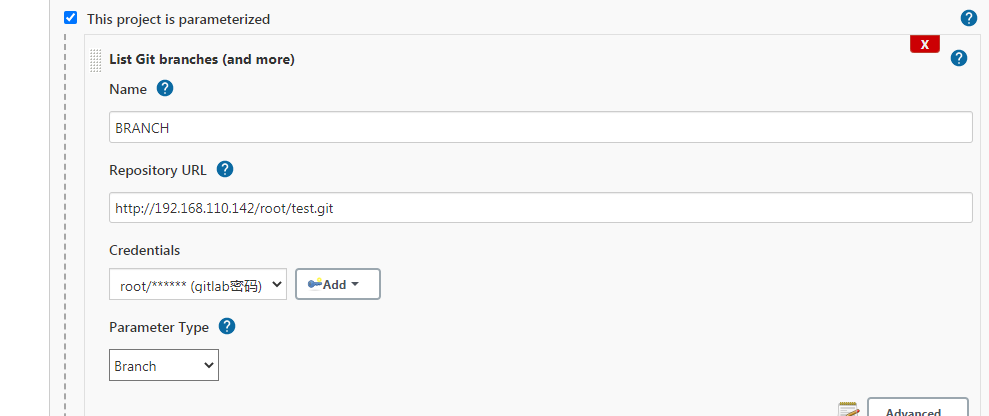Image resolution: width=989 pixels, height=416 pixels.
Task: Open the Credentials dropdown
Action: pos(198,285)
